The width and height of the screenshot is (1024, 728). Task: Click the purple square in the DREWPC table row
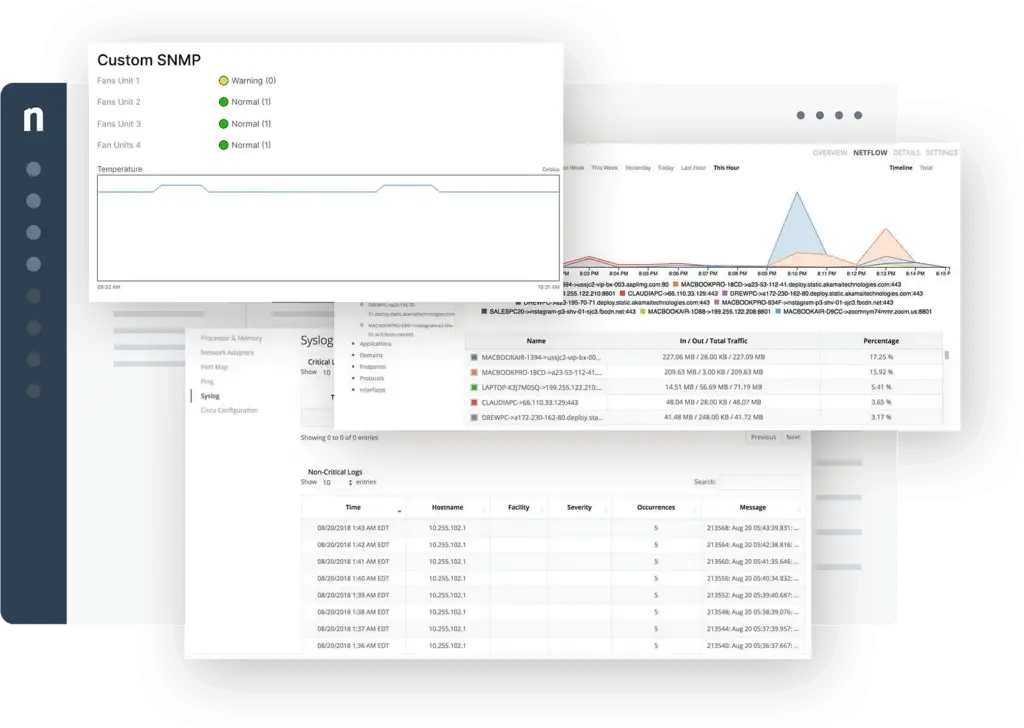pyautogui.click(x=474, y=418)
